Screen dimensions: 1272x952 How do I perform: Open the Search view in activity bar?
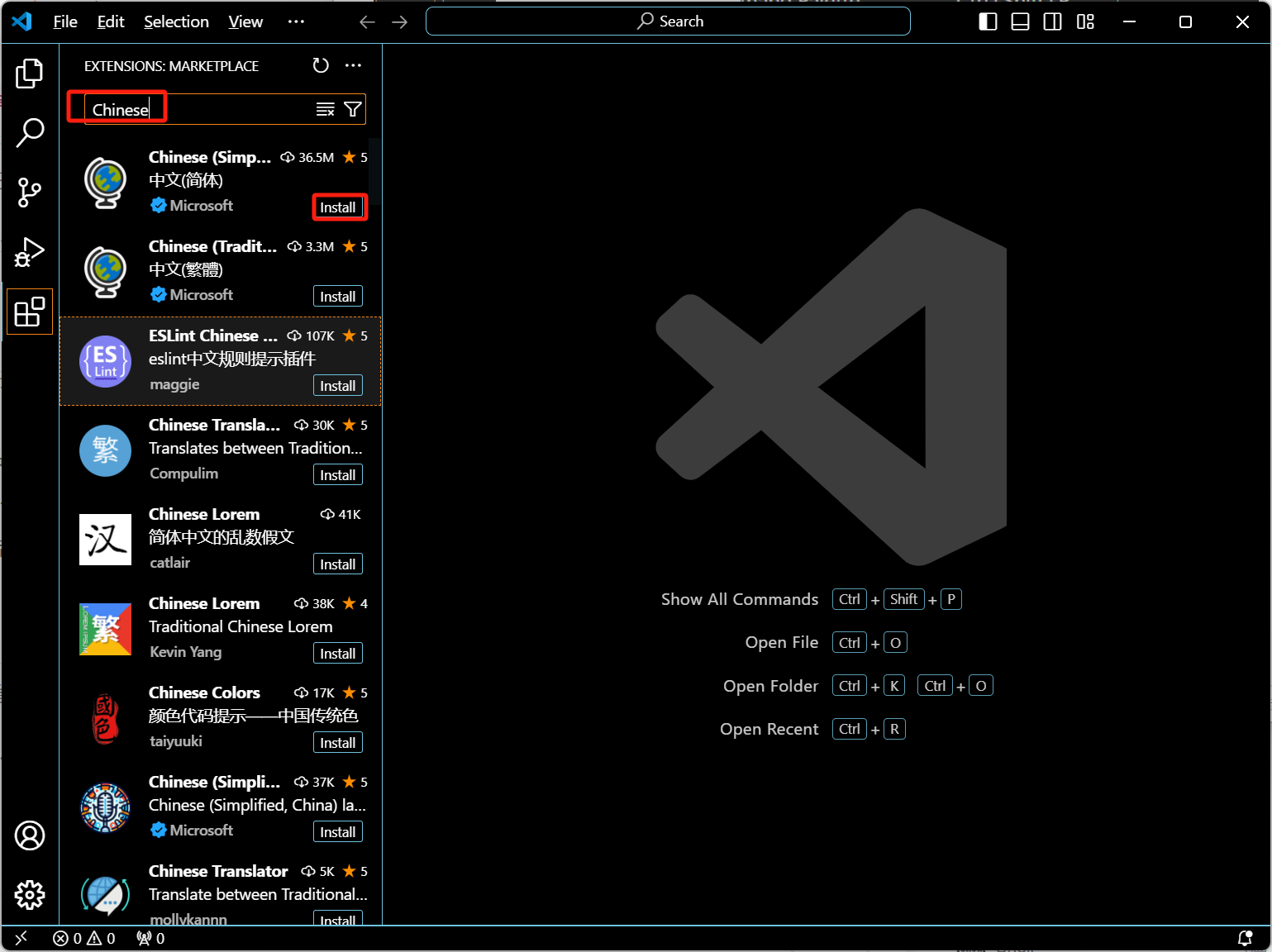click(30, 133)
